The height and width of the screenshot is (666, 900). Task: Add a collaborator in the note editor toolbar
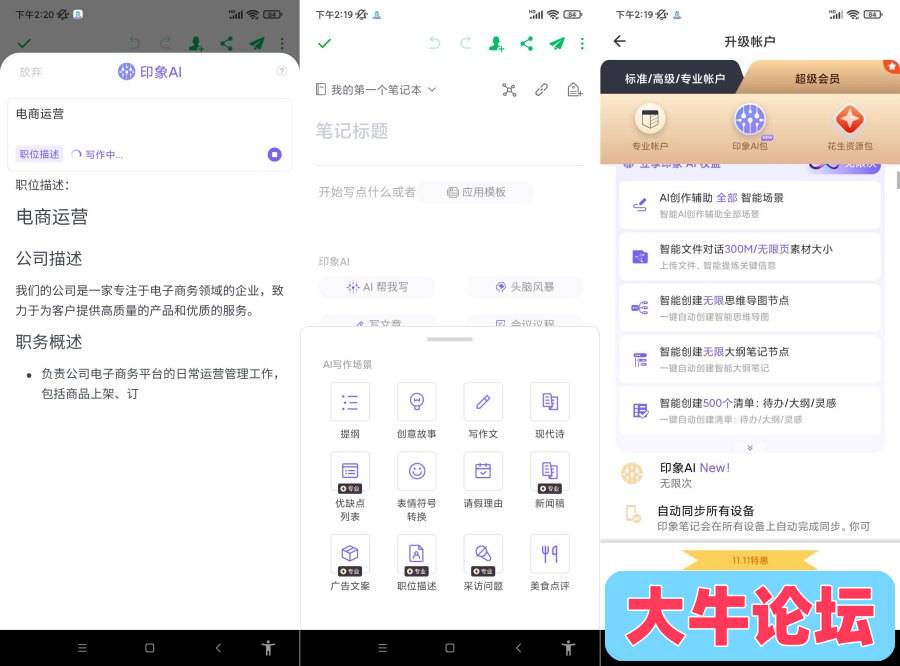point(496,43)
